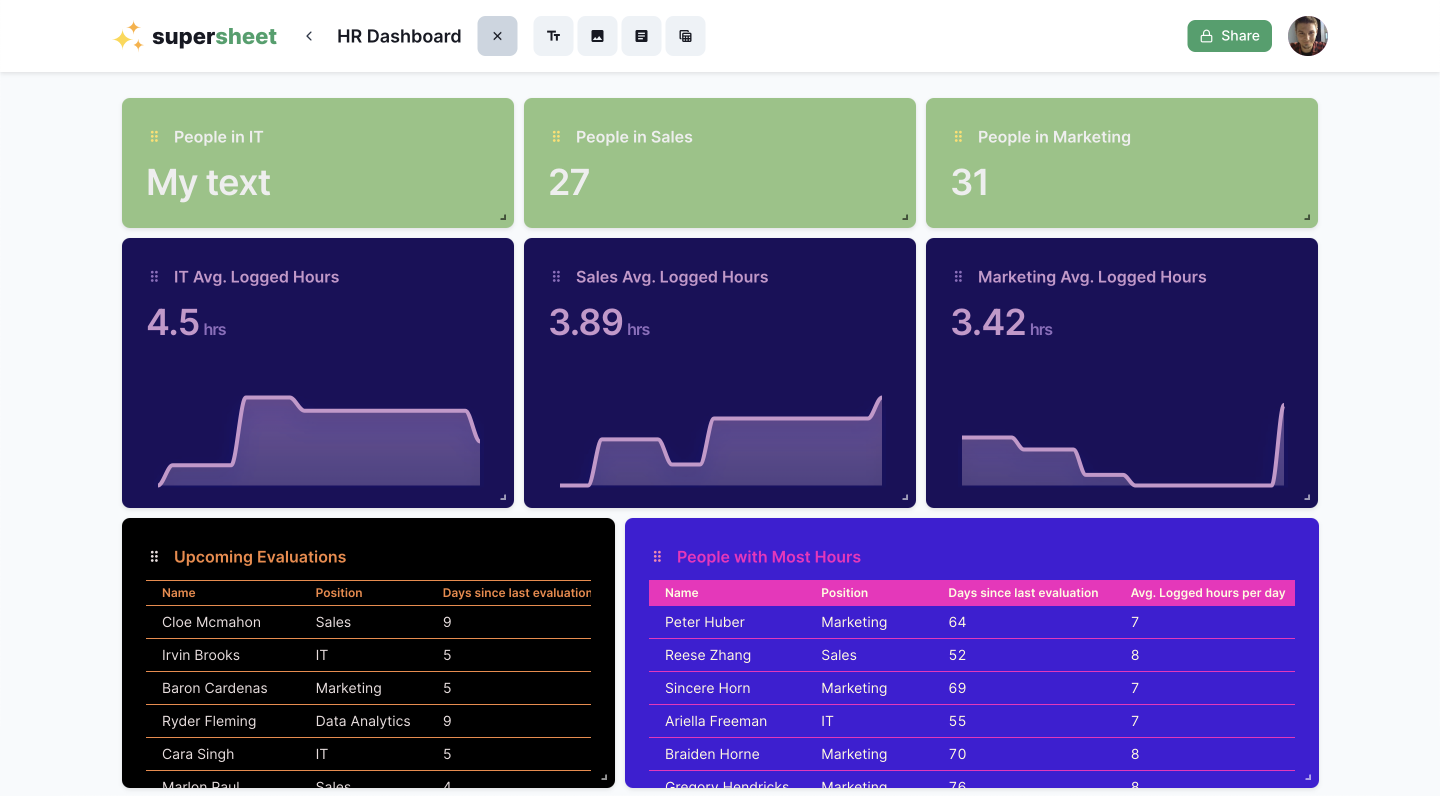Close edit mode with the X button
Screen dimensions: 1440x796
coord(497,36)
